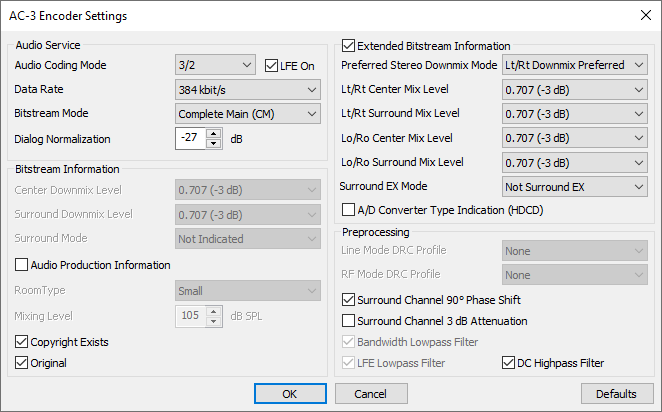Toggle the Original checkbox
Image resolution: width=662 pixels, height=412 pixels.
pos(21,363)
